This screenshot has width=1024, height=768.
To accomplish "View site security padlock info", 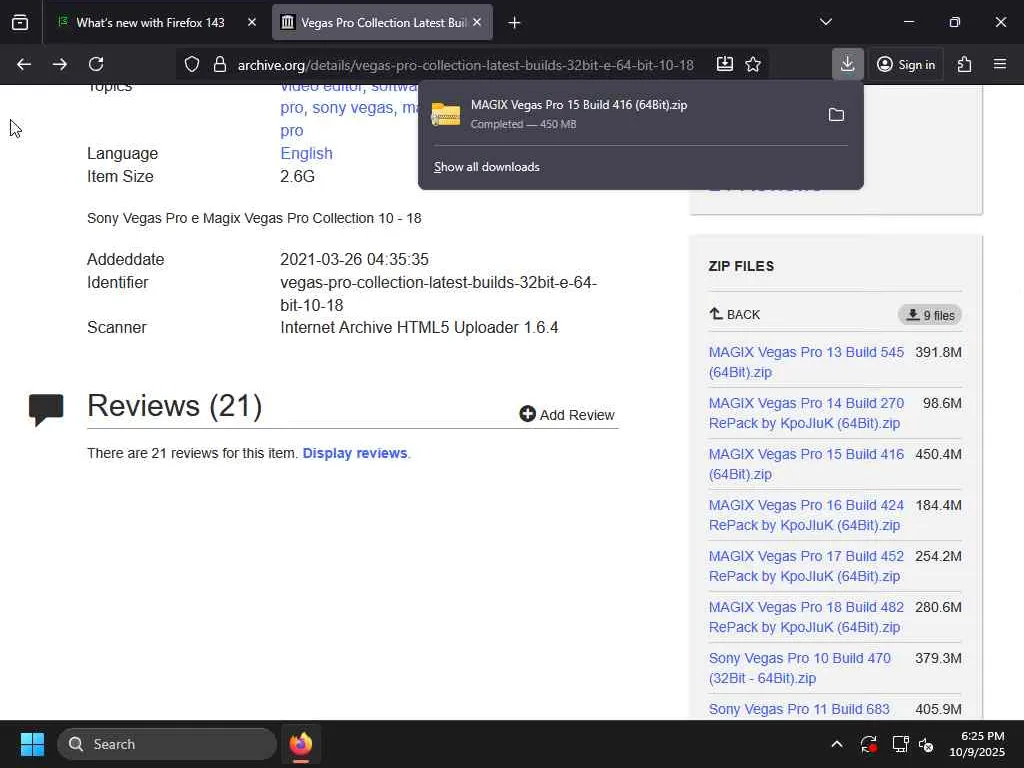I will point(220,64).
